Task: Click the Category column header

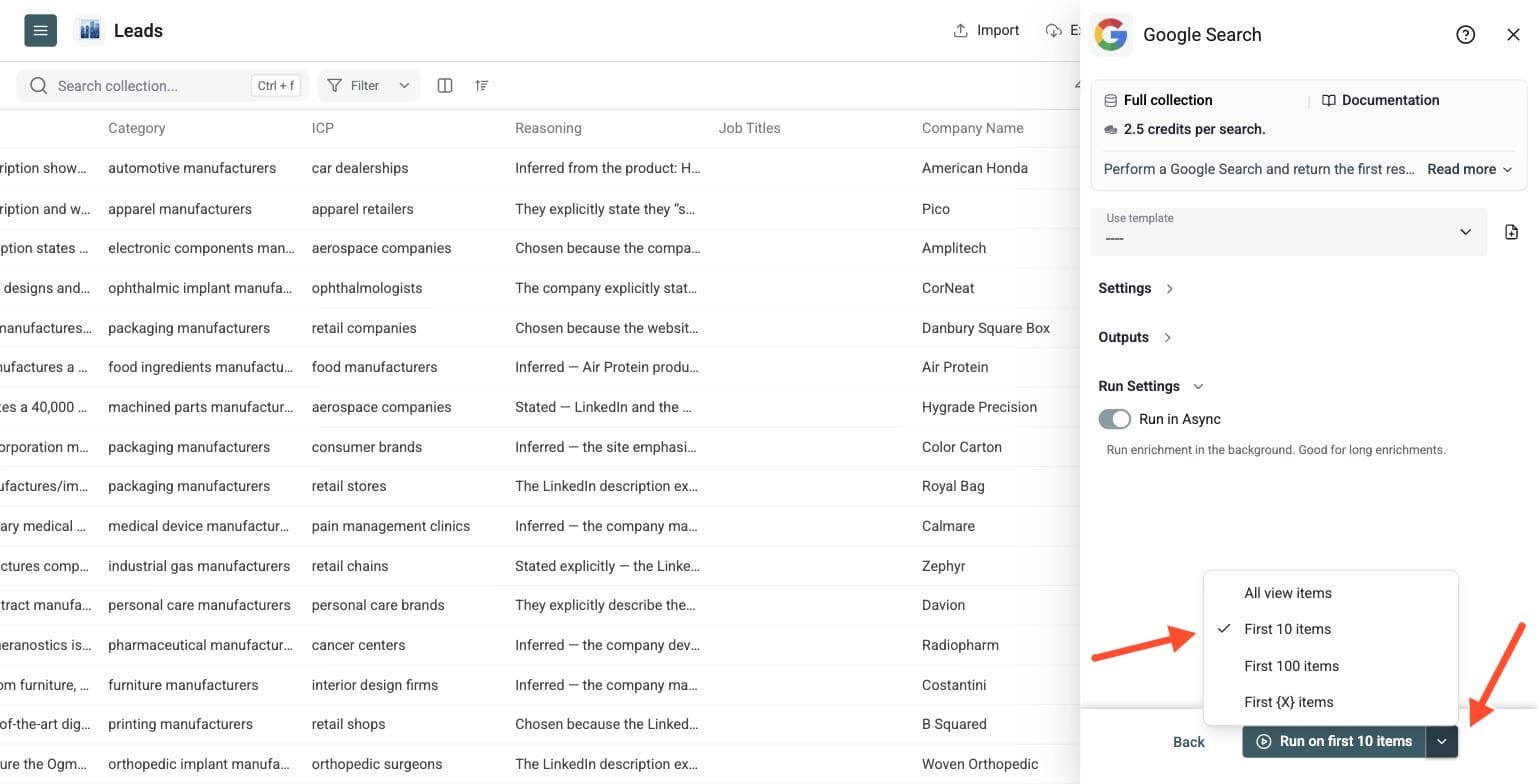Action: tap(136, 128)
